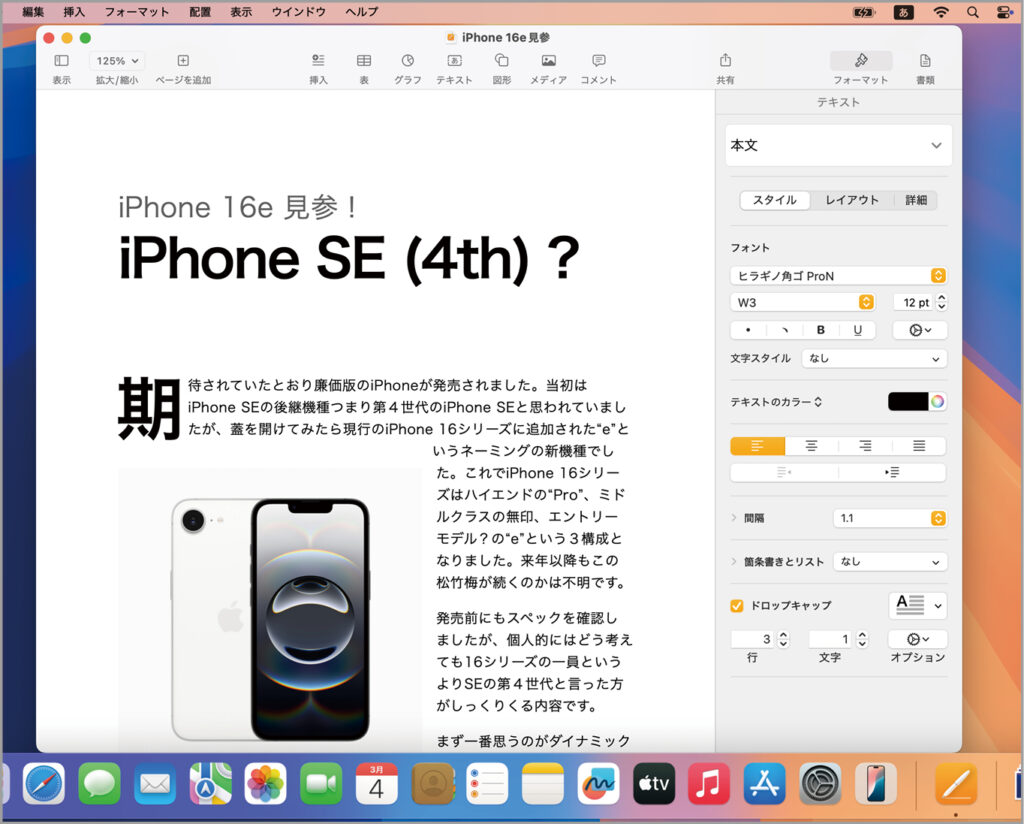Click the drop cap 文字 character count field

(830, 639)
